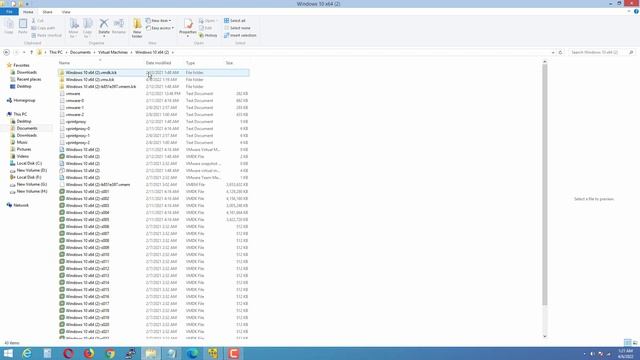Sort by the Date modified column header
Screen dimensions: 640x360
point(158,63)
